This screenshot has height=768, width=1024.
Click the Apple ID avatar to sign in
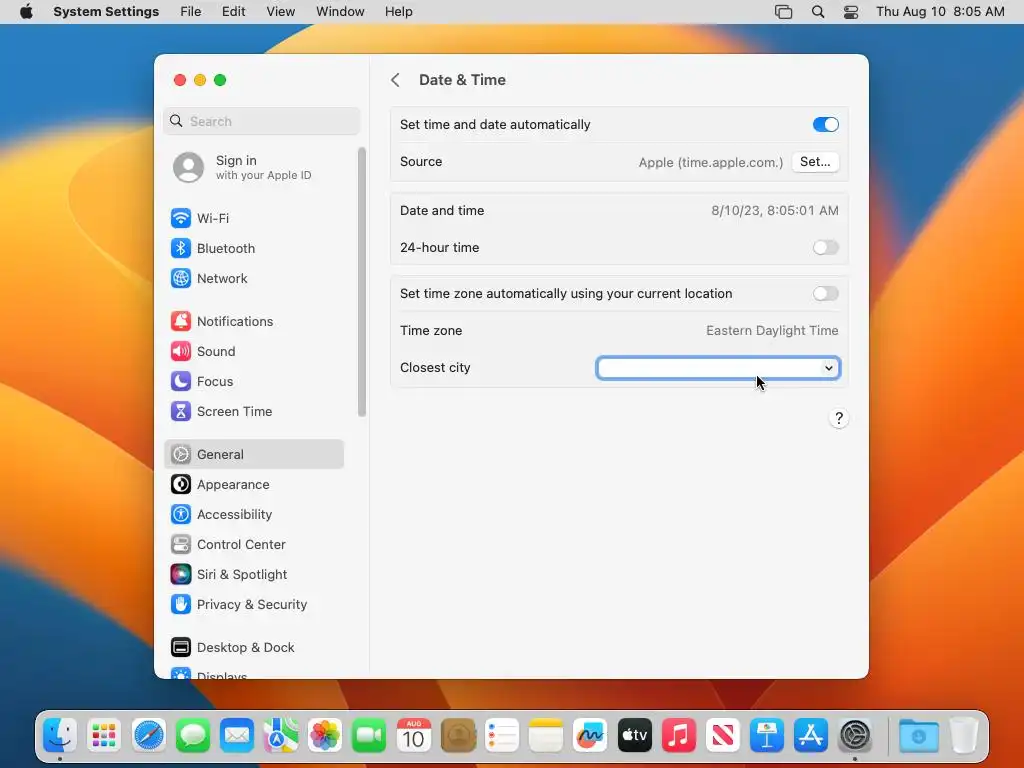188,167
